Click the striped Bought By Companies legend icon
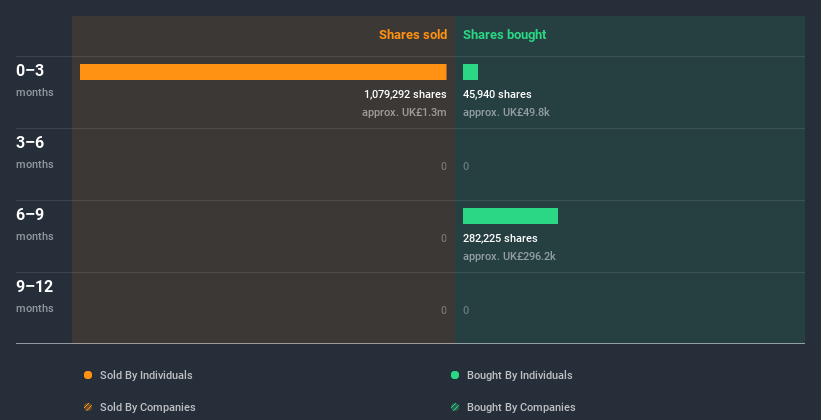821x420 pixels. [455, 407]
